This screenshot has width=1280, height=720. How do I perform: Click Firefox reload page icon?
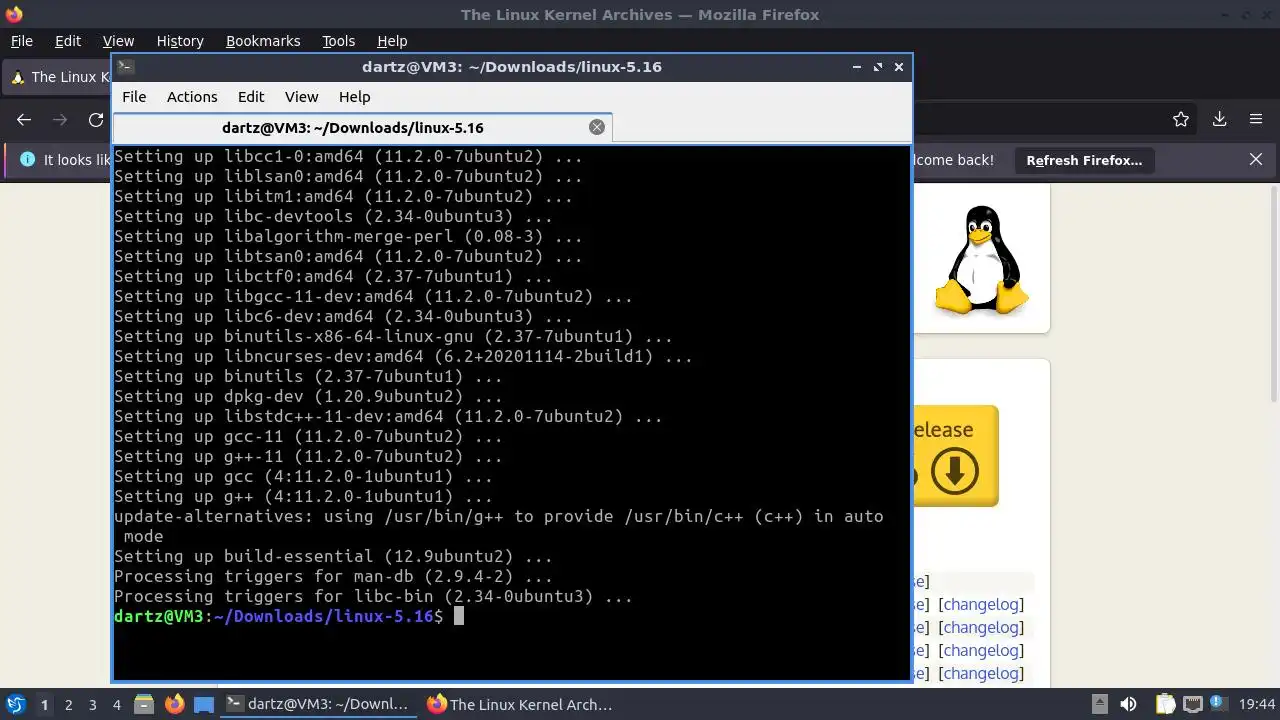[x=96, y=119]
